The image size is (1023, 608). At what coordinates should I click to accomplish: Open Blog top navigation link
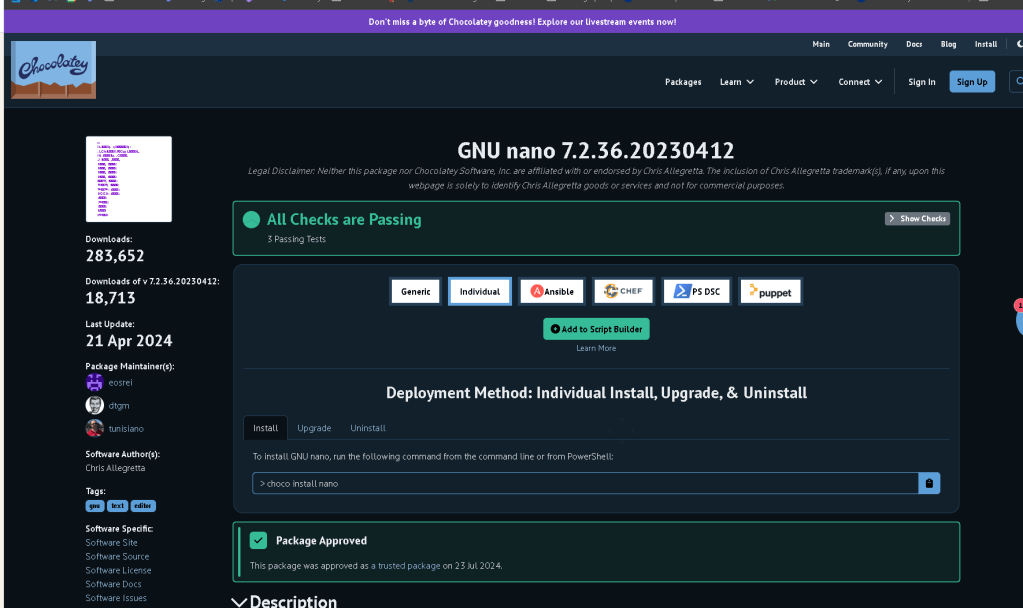click(x=949, y=44)
